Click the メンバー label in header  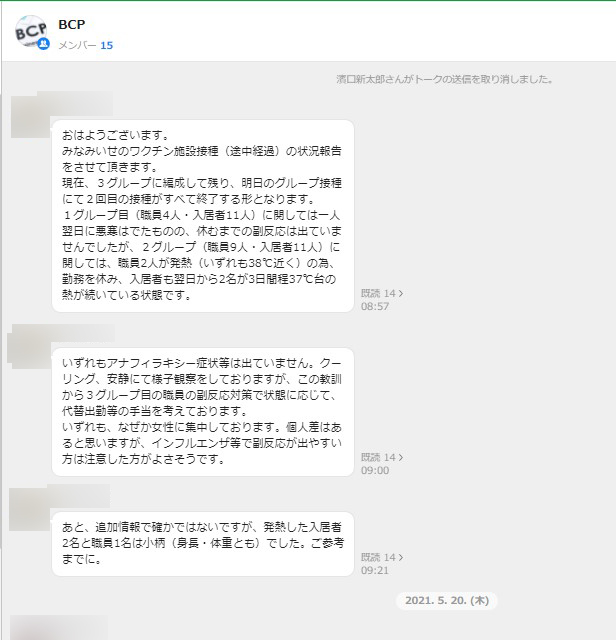coord(78,45)
